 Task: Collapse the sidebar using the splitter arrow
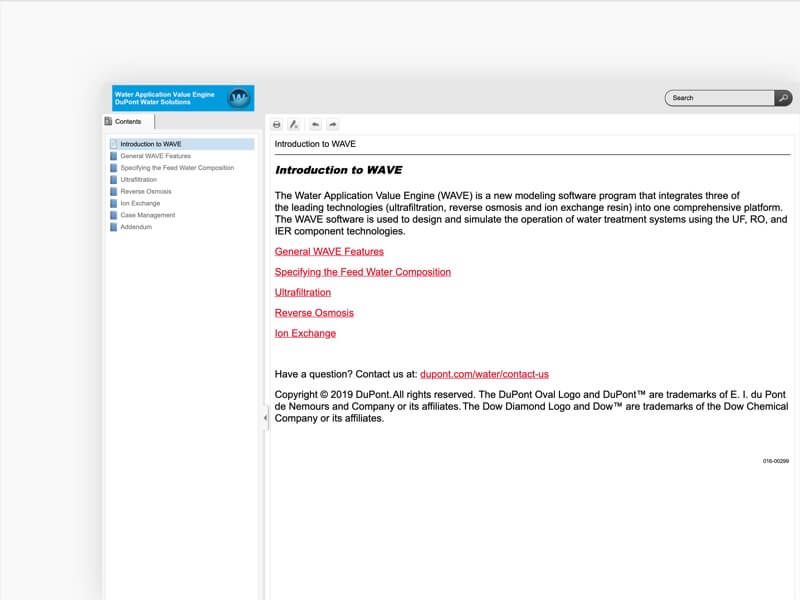click(x=265, y=418)
